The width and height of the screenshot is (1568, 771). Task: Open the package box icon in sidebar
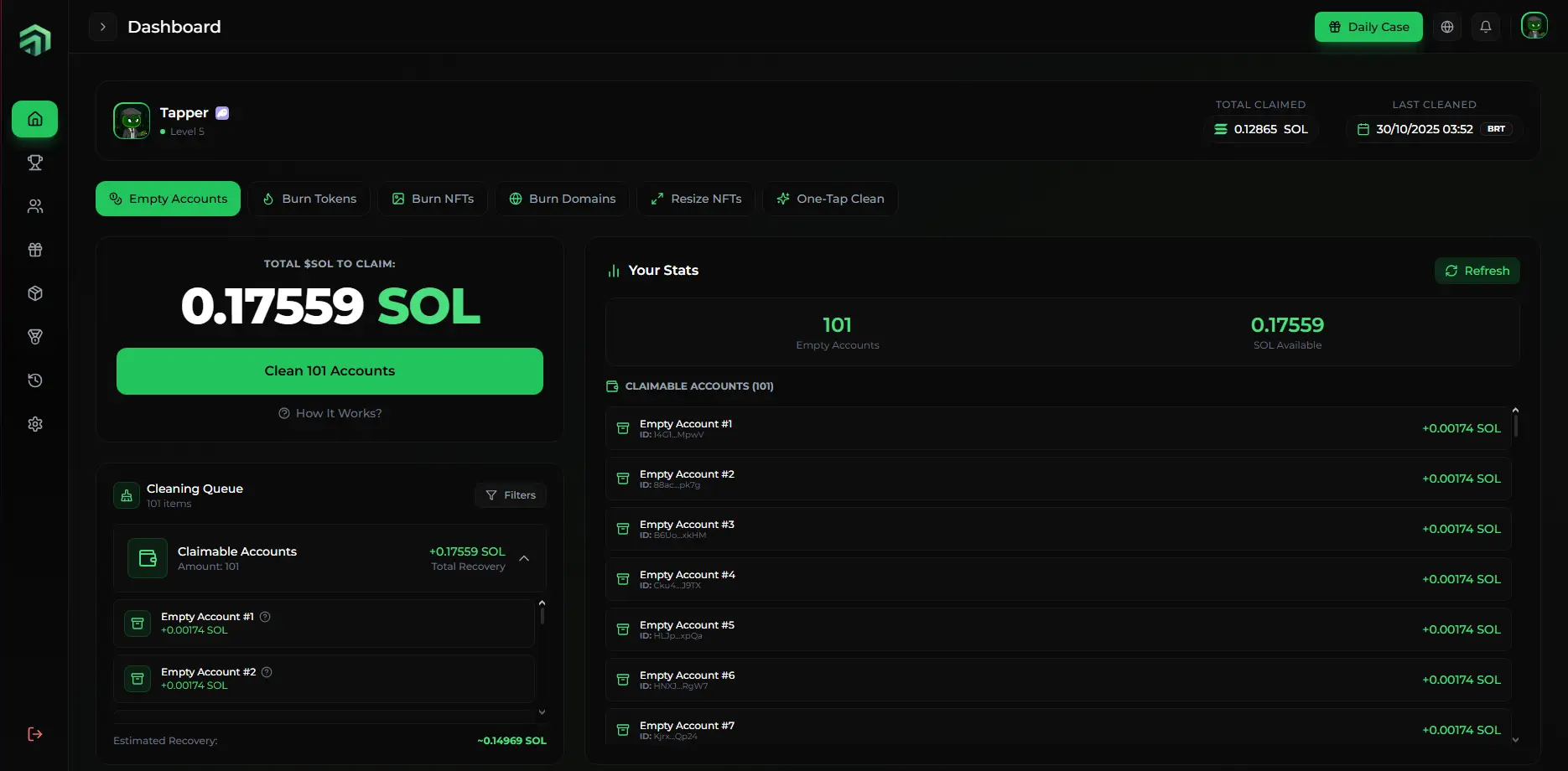click(34, 293)
